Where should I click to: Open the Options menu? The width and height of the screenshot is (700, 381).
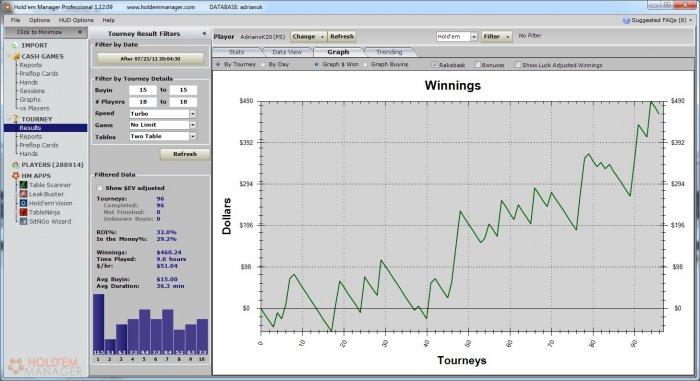pyautogui.click(x=39, y=20)
